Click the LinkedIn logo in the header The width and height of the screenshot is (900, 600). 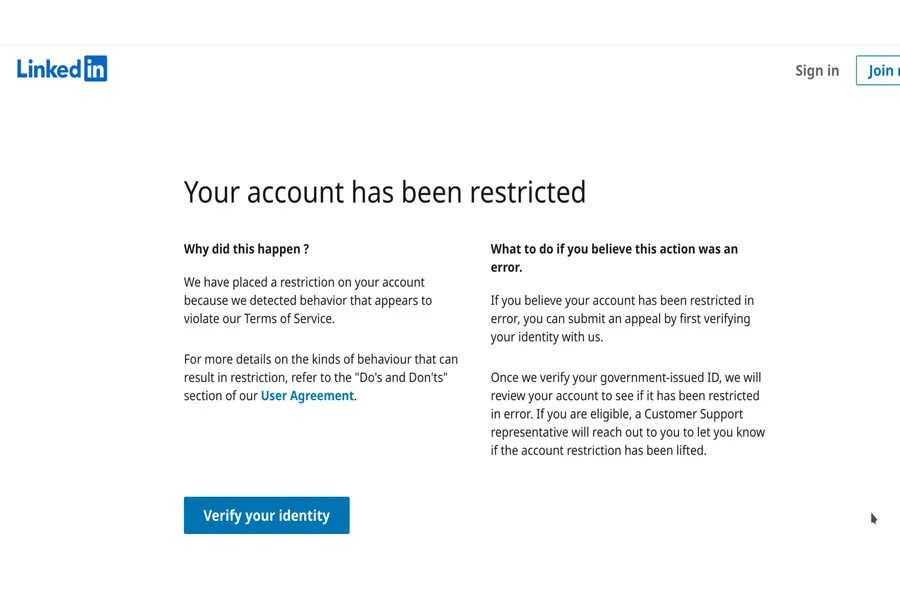(x=62, y=69)
